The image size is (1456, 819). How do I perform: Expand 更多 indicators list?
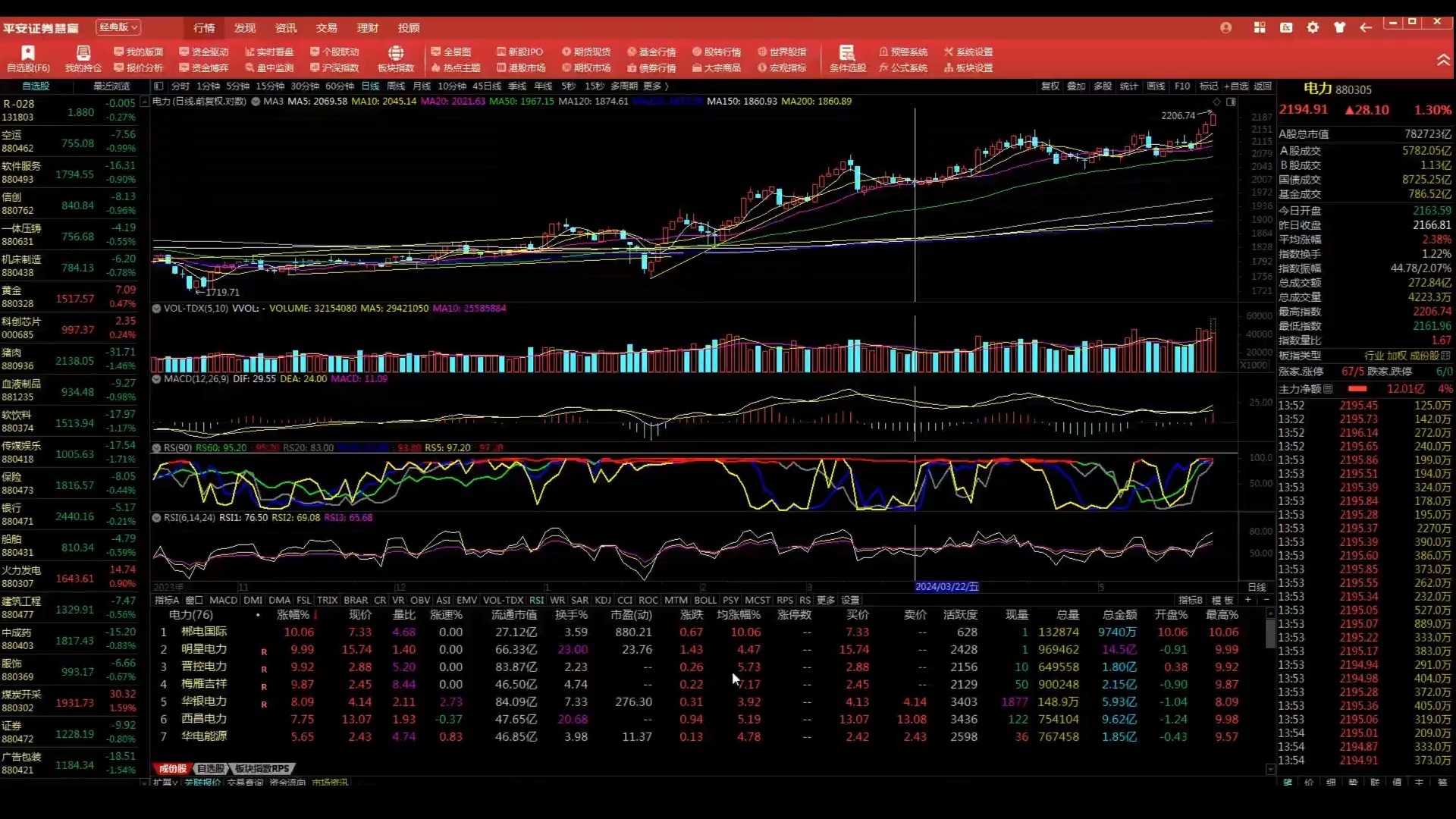pos(826,600)
